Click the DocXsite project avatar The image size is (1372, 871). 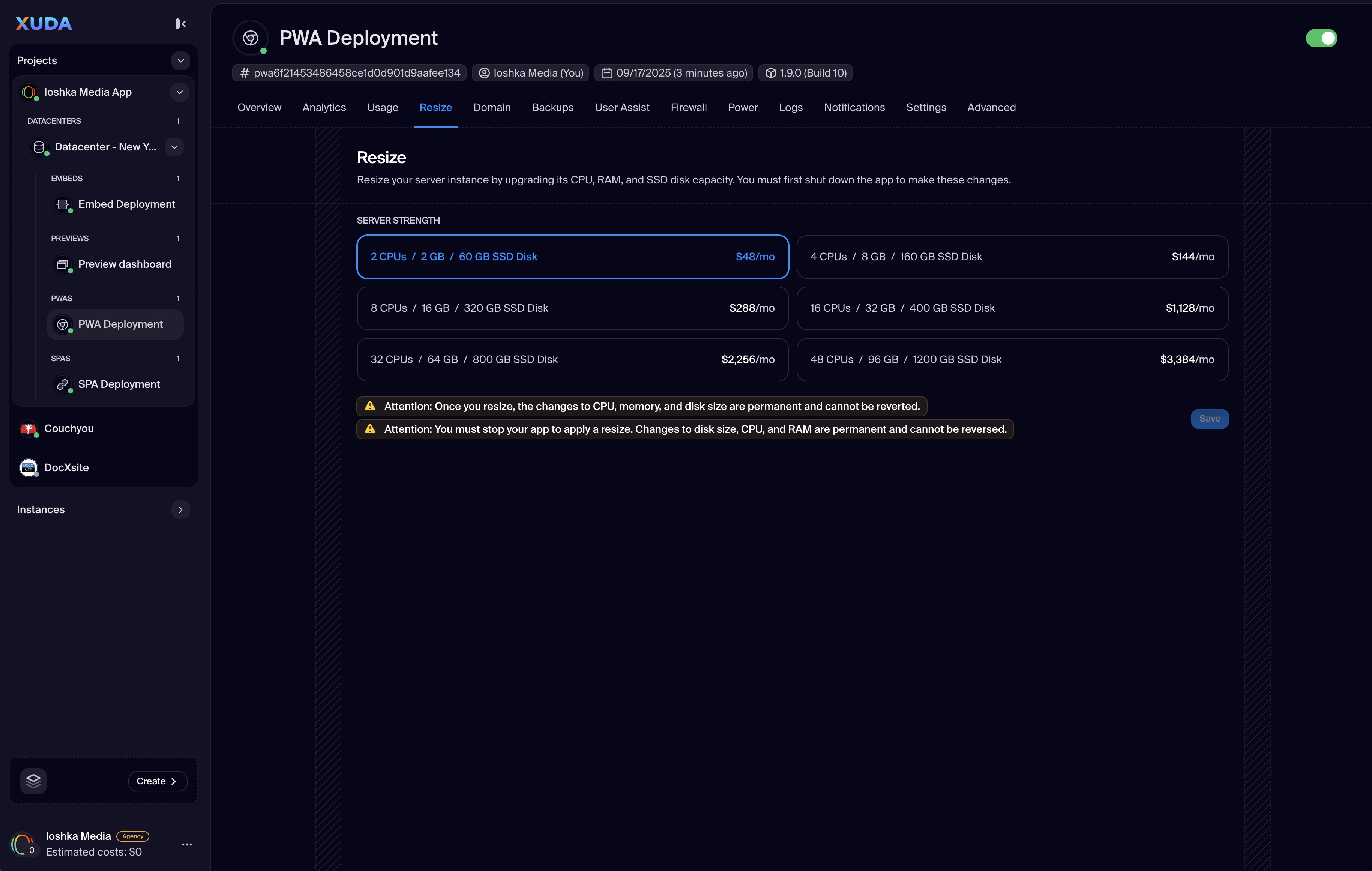[28, 468]
